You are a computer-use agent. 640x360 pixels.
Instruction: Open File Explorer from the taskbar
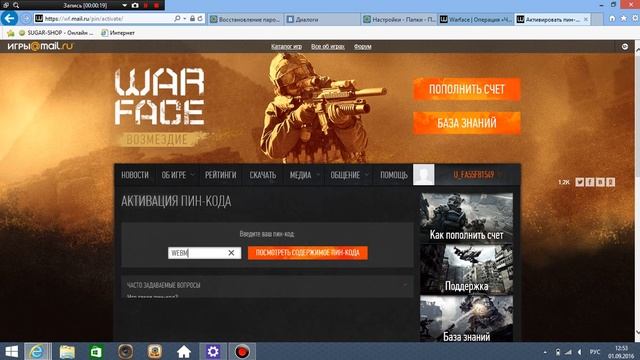pos(67,351)
